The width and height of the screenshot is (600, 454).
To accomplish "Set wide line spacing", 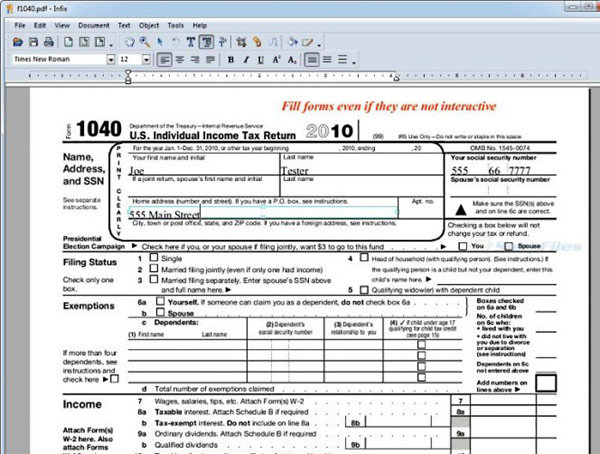I will (342, 60).
